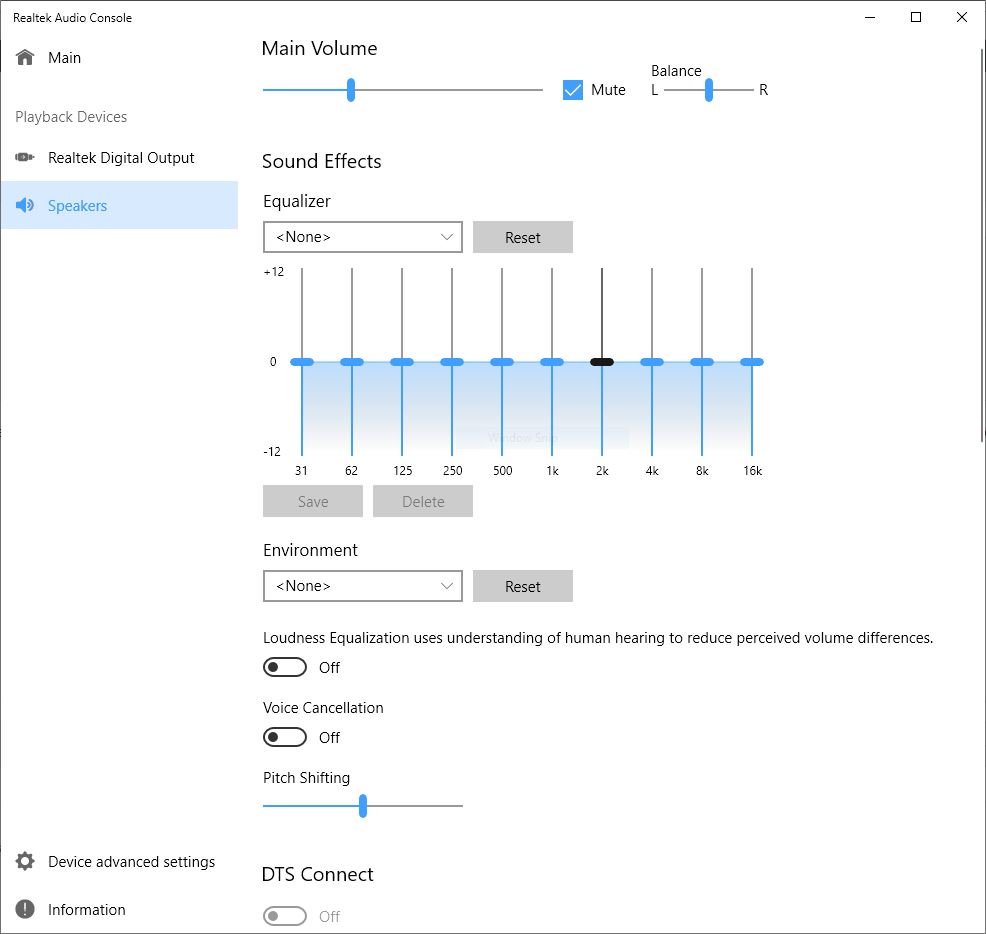Screen dimensions: 986x934
Task: Click the Information exclamation icon
Action: click(x=25, y=909)
